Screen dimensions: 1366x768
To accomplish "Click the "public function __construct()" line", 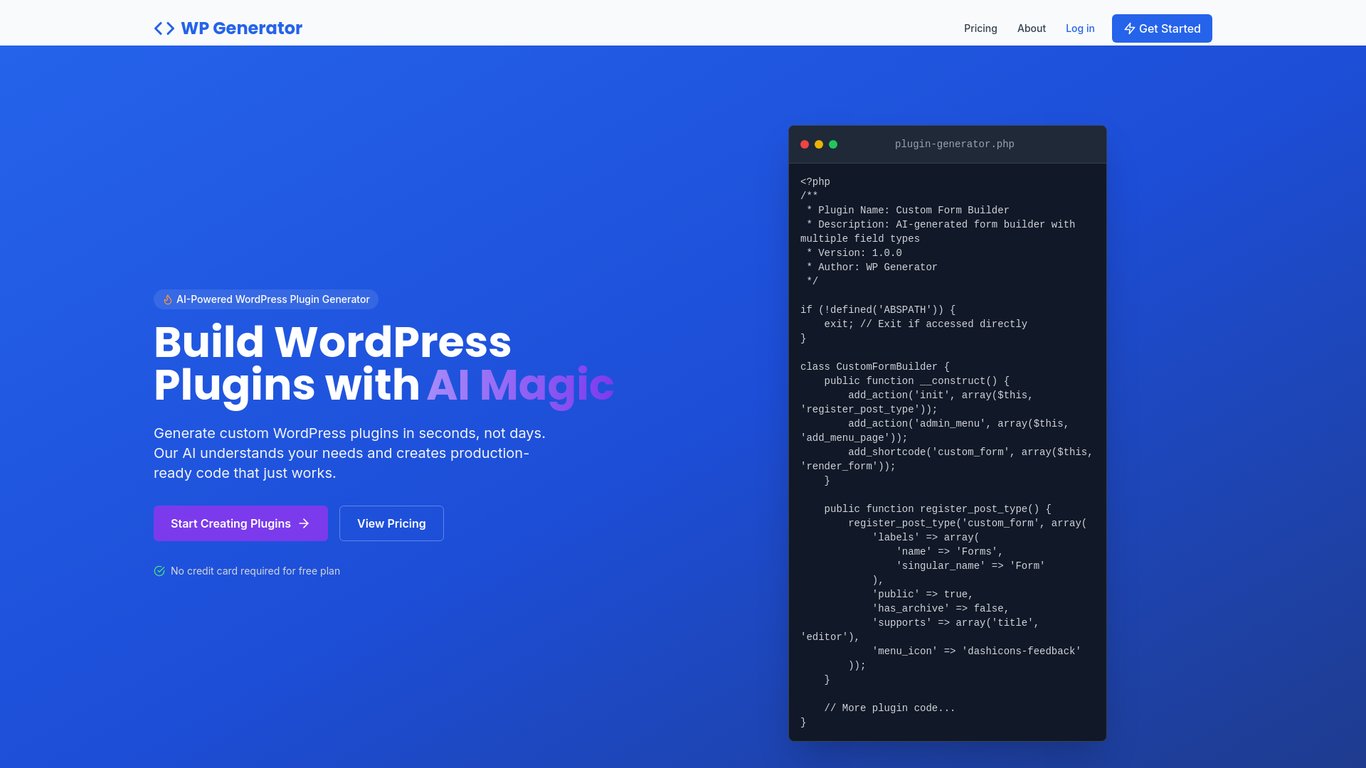I will pos(917,381).
